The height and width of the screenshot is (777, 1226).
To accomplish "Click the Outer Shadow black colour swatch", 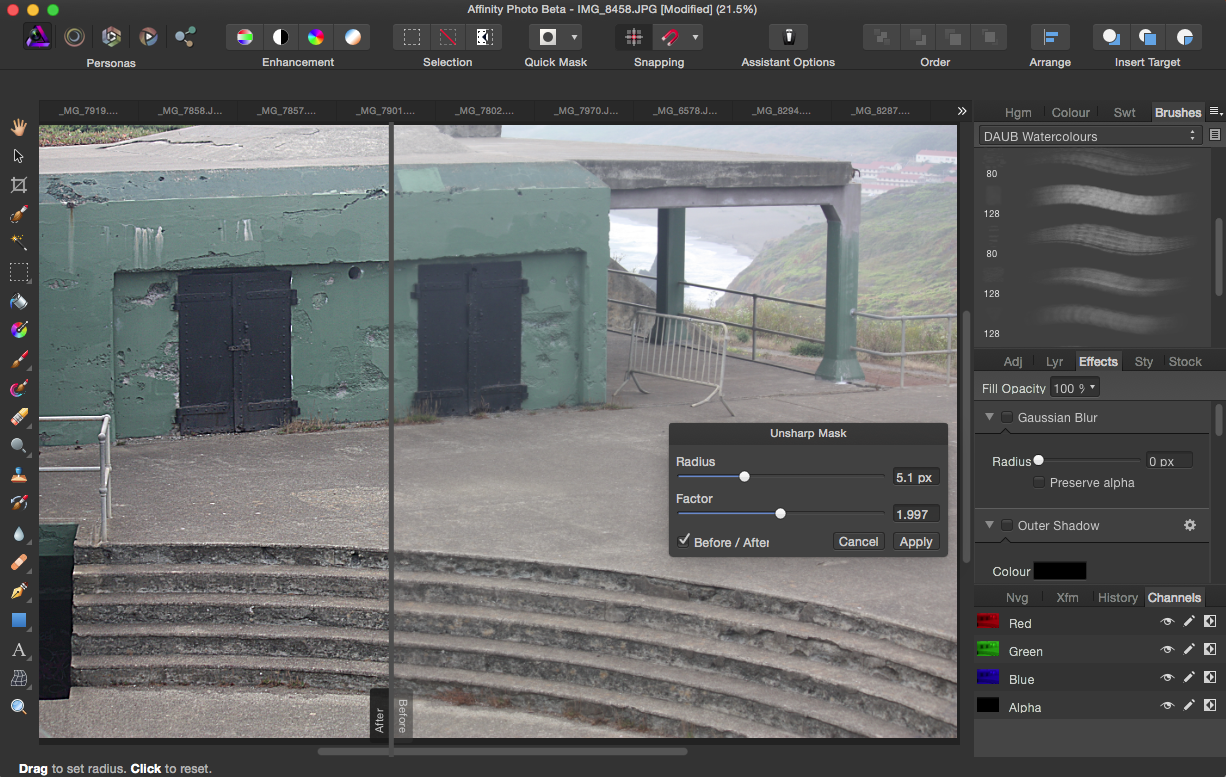I will (1059, 571).
